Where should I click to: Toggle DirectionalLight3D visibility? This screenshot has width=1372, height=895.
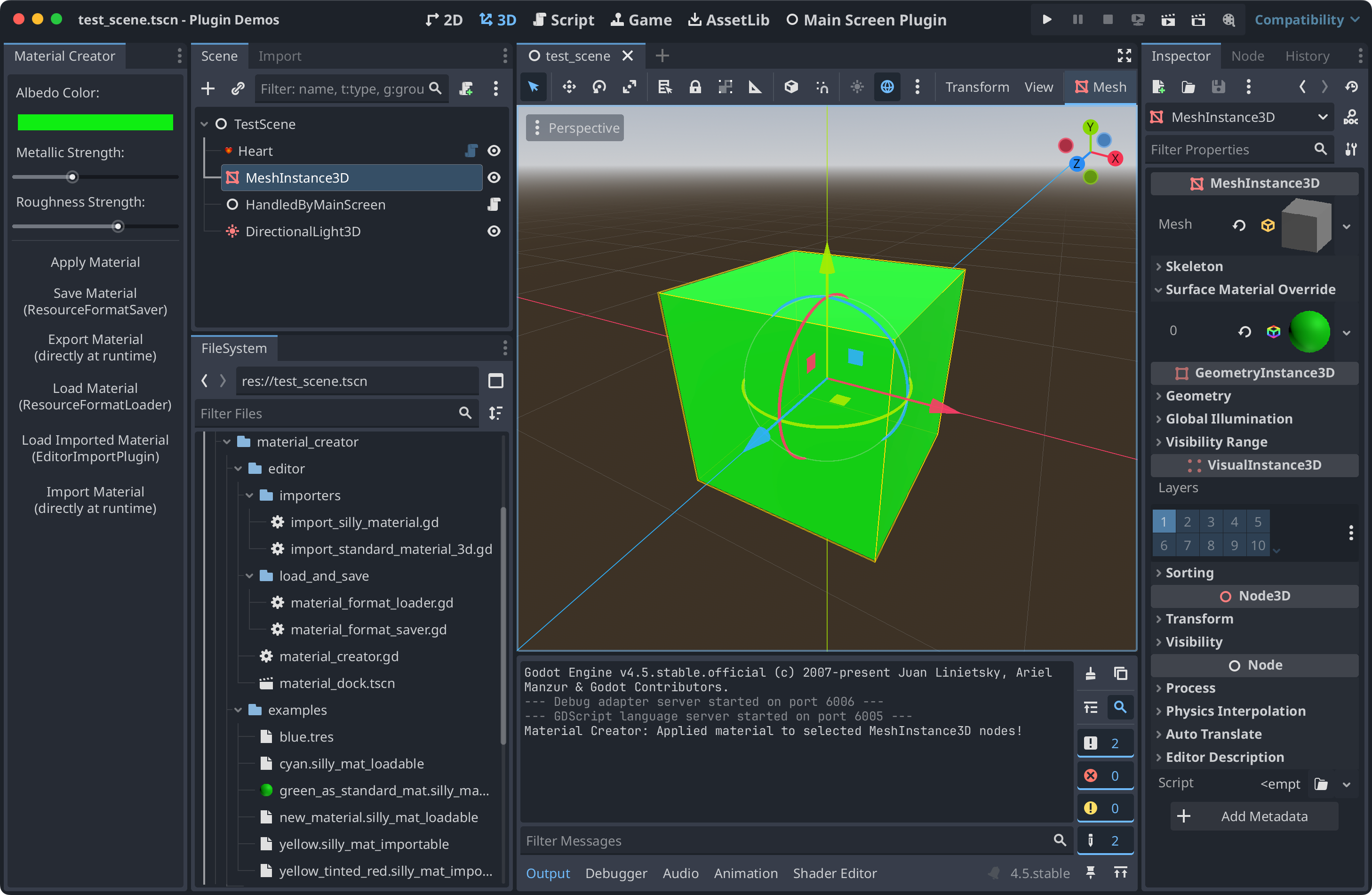(x=494, y=231)
